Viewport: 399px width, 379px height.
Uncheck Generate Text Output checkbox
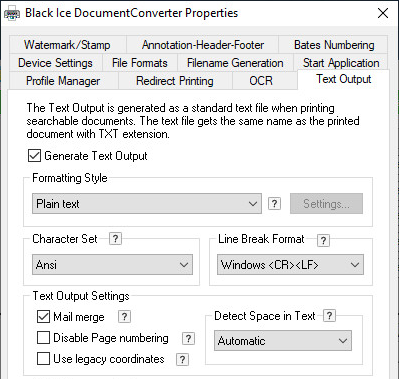point(34,156)
